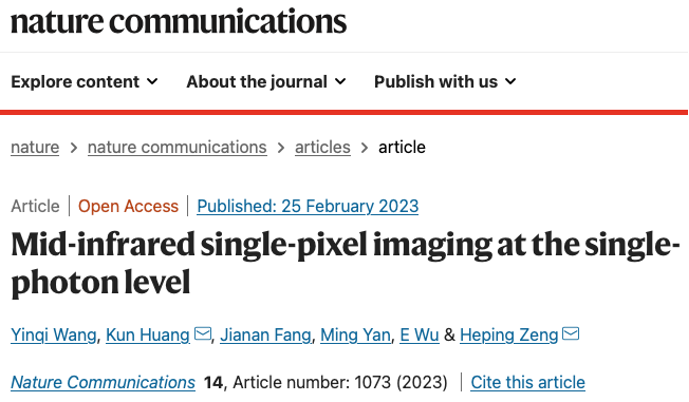Expand the Explore content menu
The width and height of the screenshot is (689, 402).
coord(84,82)
